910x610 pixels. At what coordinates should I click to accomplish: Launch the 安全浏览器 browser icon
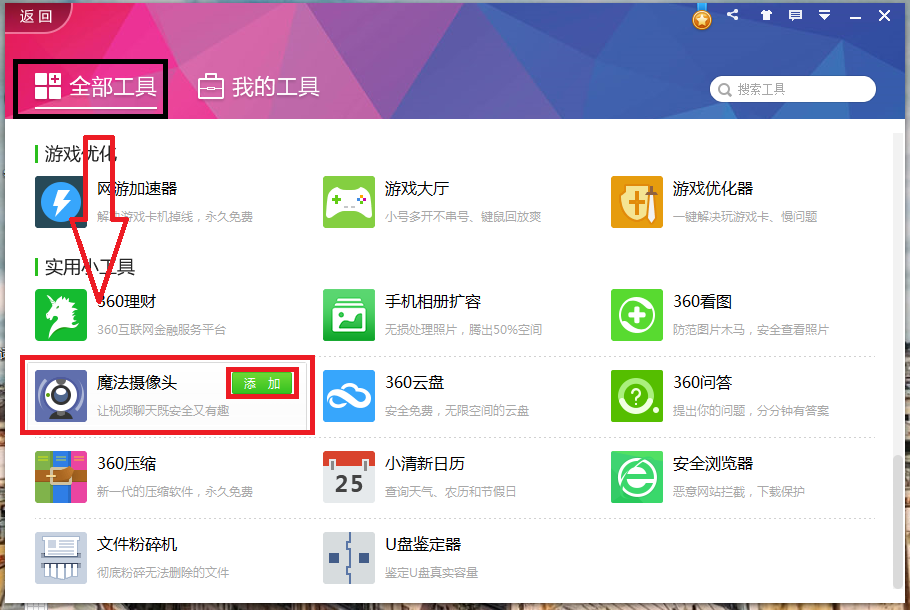(x=637, y=477)
